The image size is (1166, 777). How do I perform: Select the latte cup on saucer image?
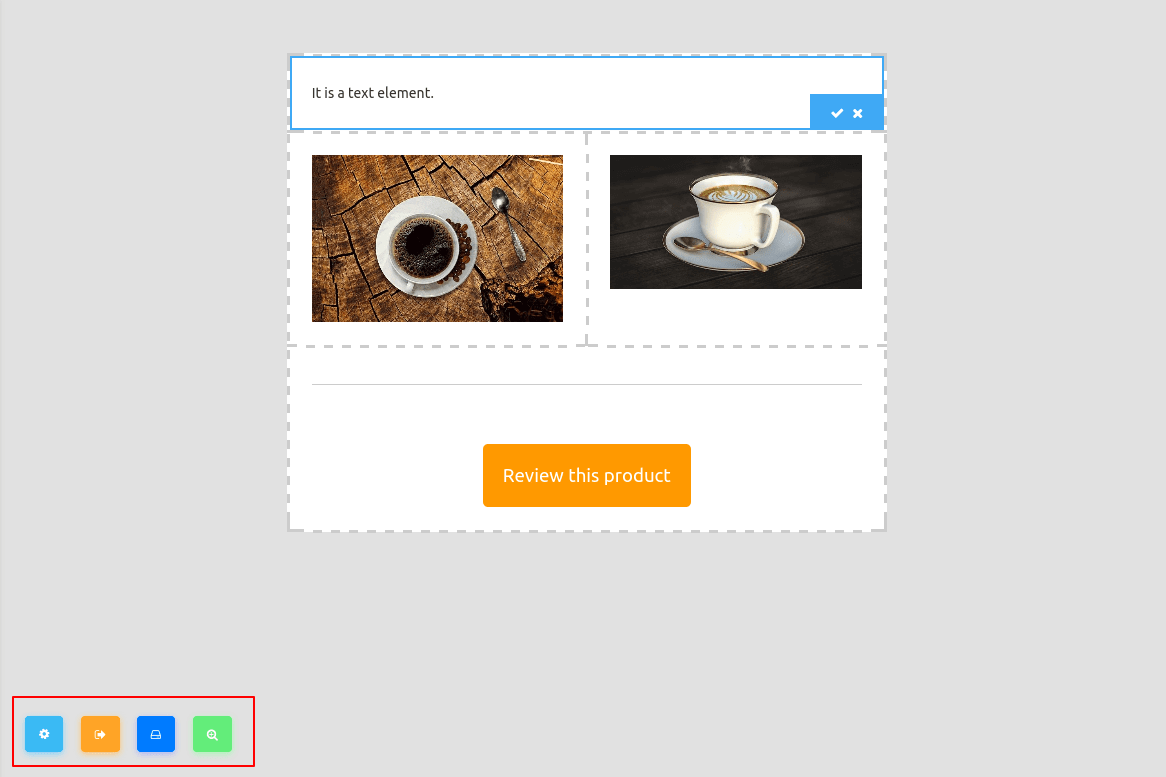tap(735, 222)
